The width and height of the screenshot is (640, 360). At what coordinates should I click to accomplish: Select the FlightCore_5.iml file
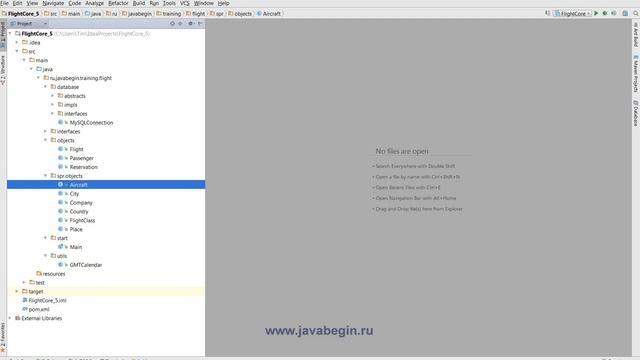point(47,300)
